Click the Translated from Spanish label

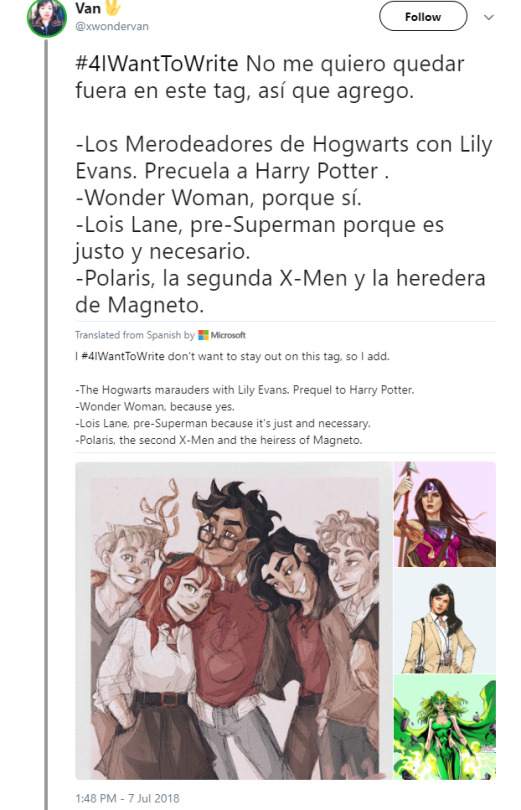point(135,335)
